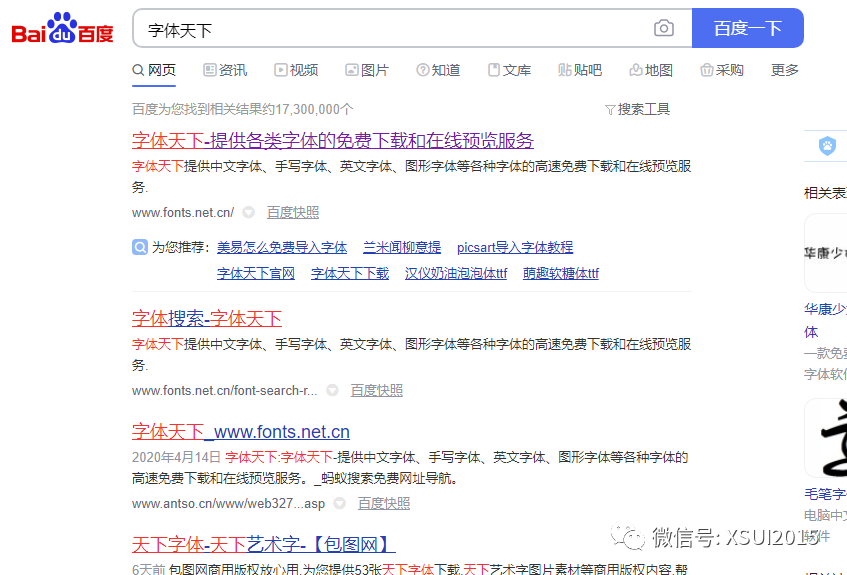Switch to the 资讯 tab

click(x=225, y=70)
